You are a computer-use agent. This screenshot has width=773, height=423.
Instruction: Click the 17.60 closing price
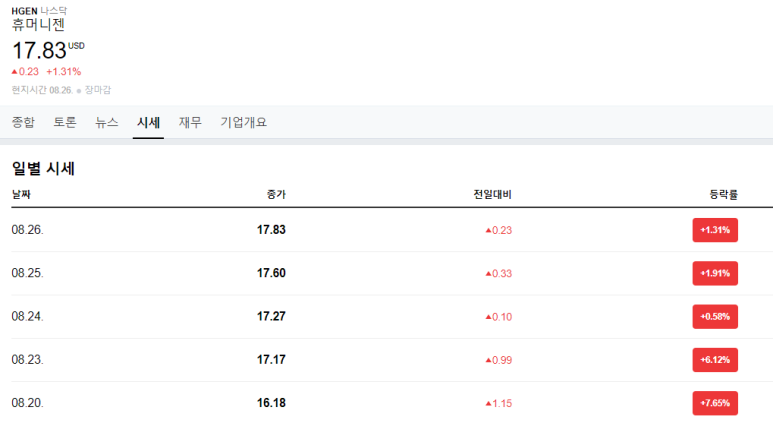(271, 273)
